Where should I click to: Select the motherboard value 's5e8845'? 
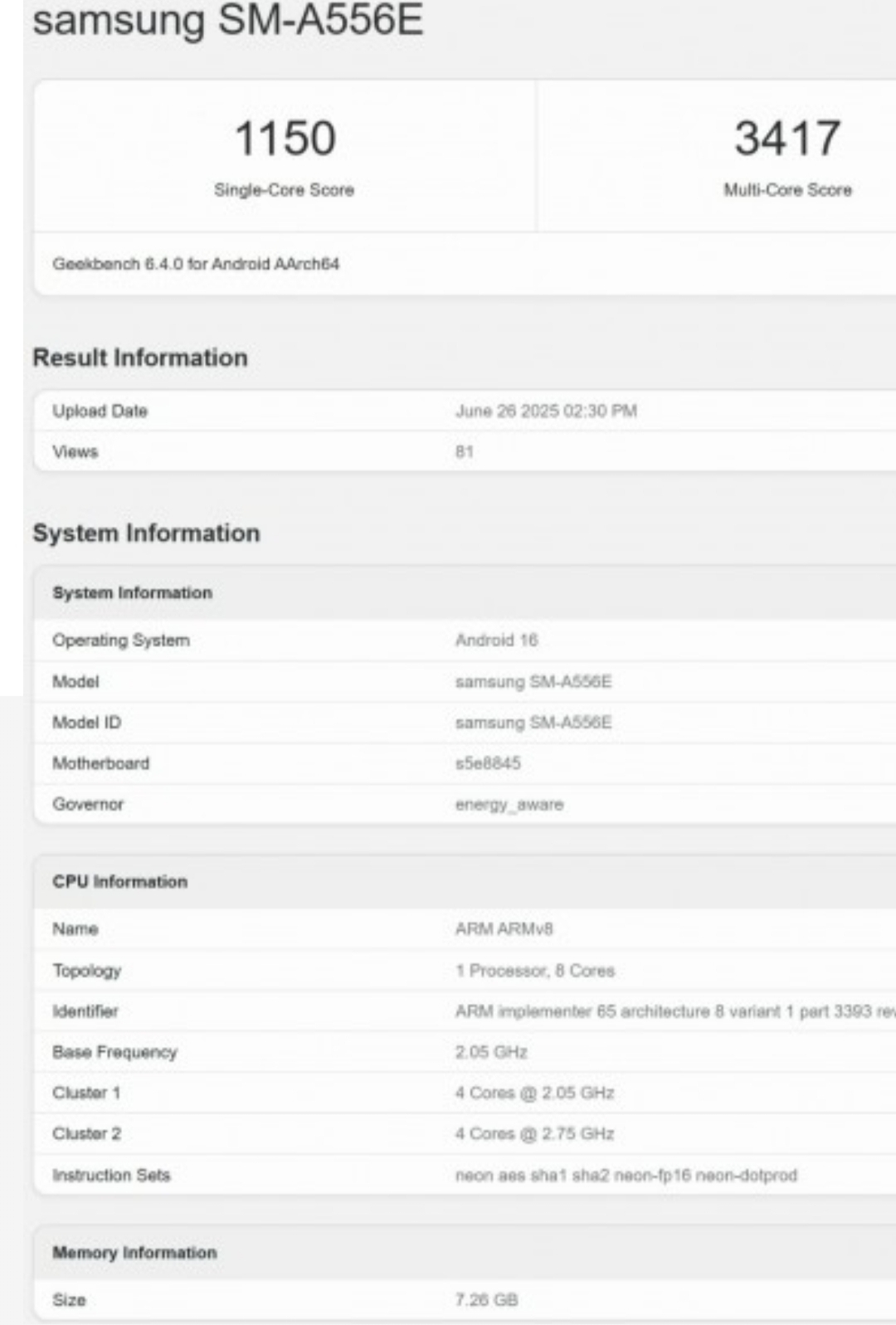[488, 763]
